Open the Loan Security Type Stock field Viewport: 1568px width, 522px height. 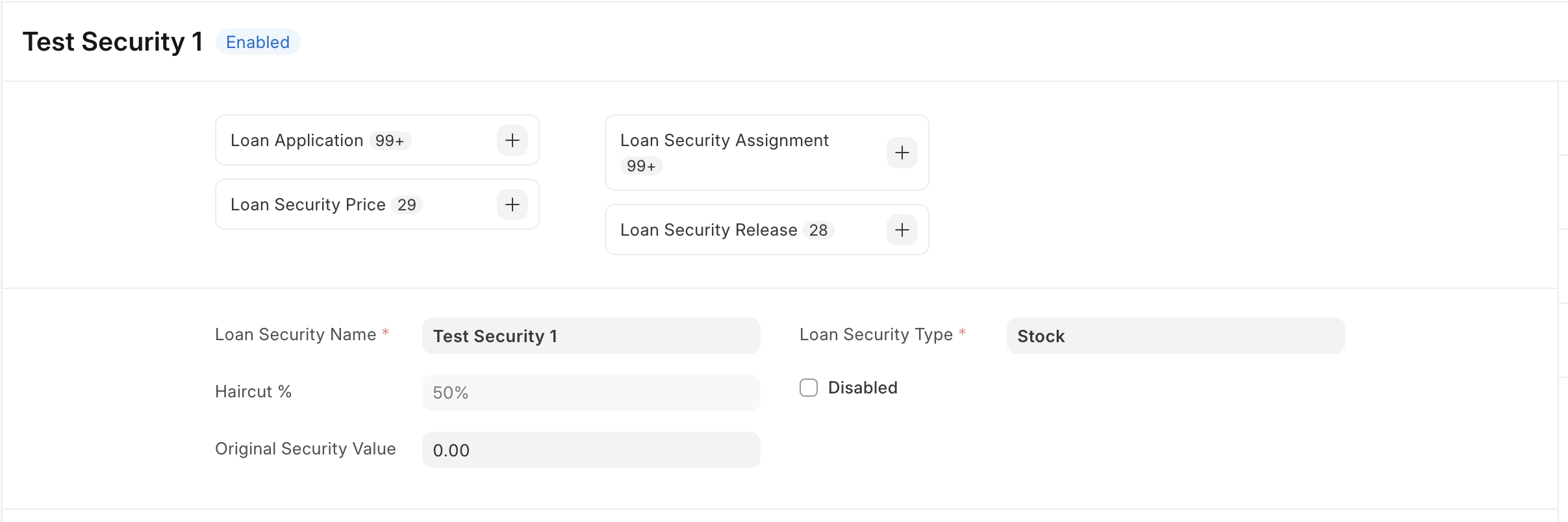1176,336
